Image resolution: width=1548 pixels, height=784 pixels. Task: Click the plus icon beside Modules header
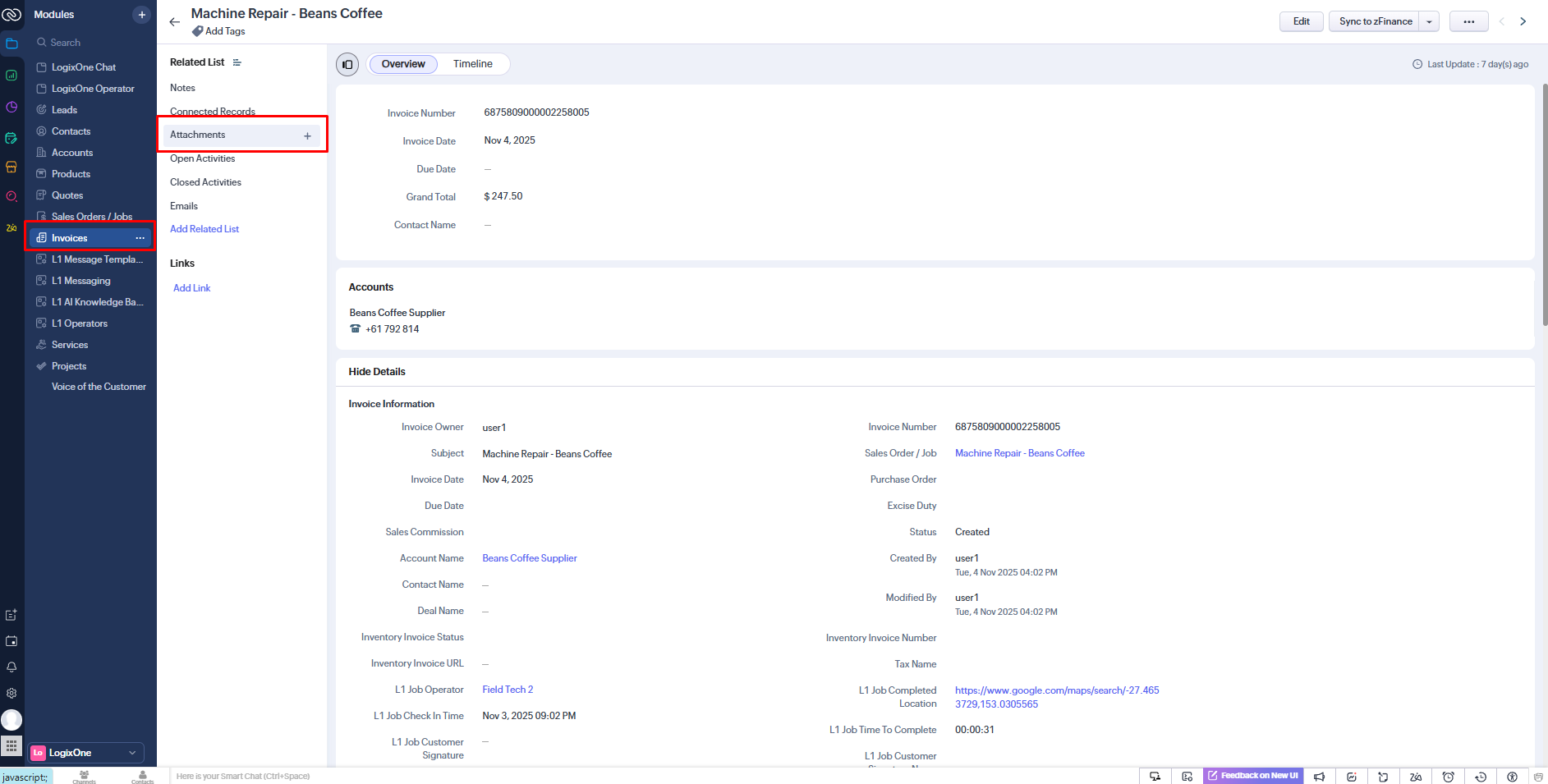(x=141, y=15)
